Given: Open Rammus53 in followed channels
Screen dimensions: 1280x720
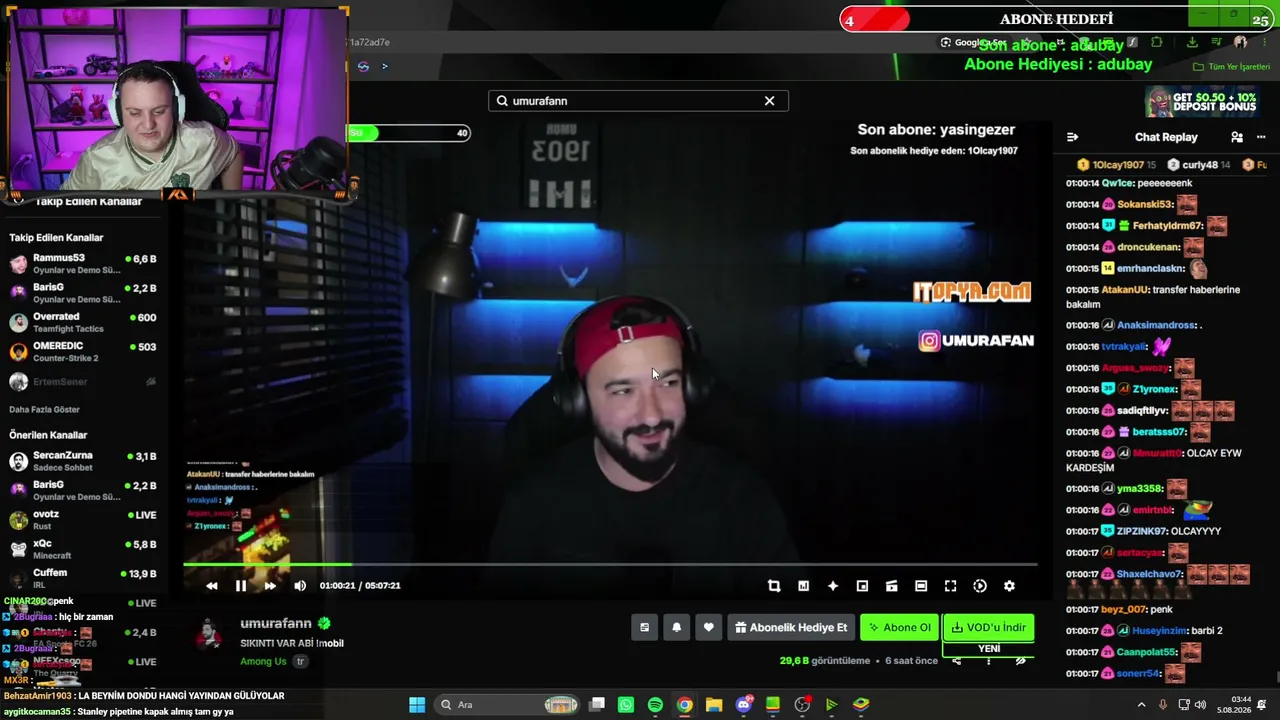Looking at the screenshot, I should [x=84, y=264].
